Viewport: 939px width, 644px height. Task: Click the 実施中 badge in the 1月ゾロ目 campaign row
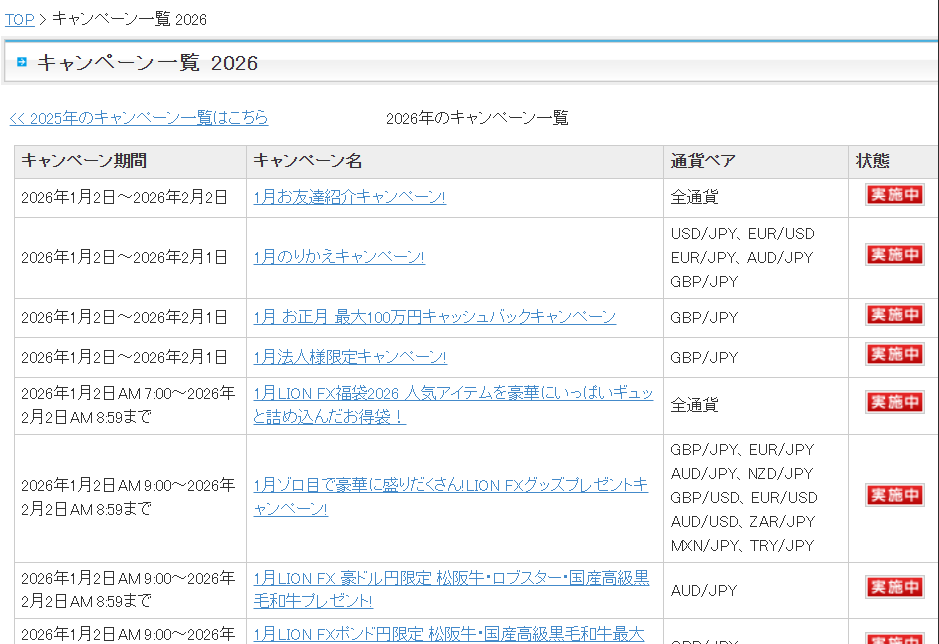click(894, 496)
